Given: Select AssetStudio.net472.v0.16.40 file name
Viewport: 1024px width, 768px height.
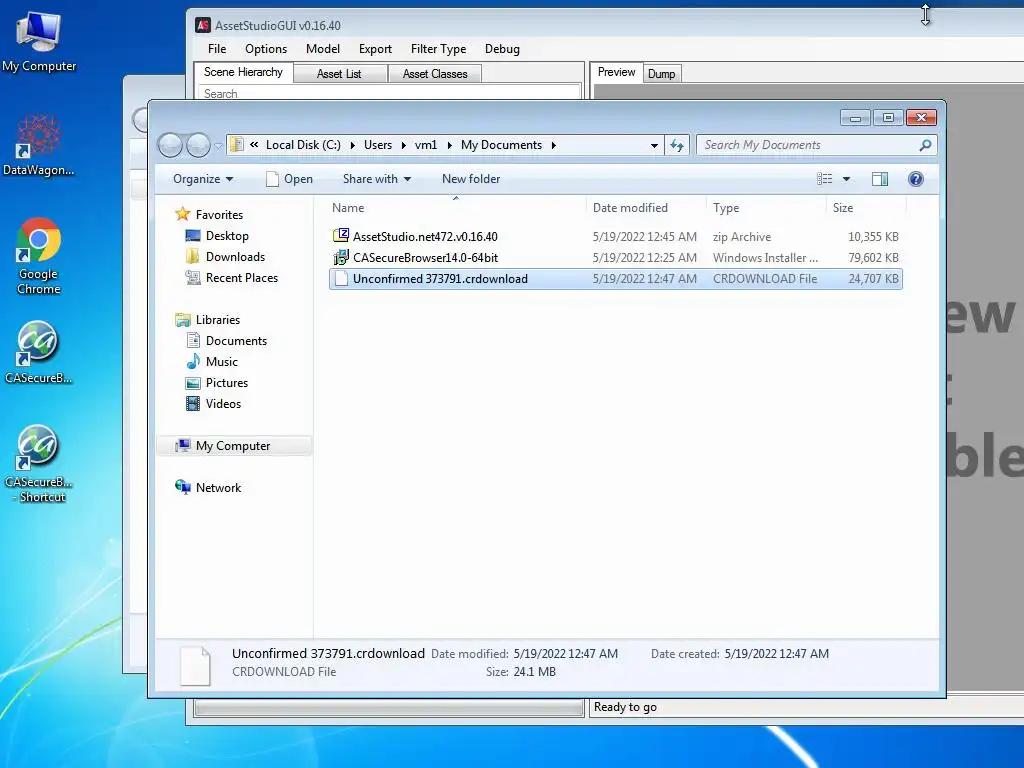Looking at the screenshot, I should coord(425,236).
